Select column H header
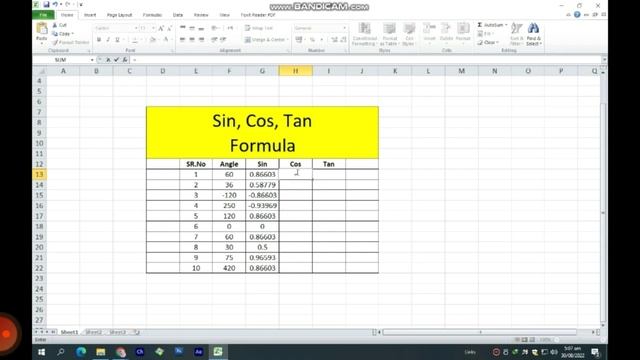This screenshot has height=360, width=640. pyautogui.click(x=296, y=71)
